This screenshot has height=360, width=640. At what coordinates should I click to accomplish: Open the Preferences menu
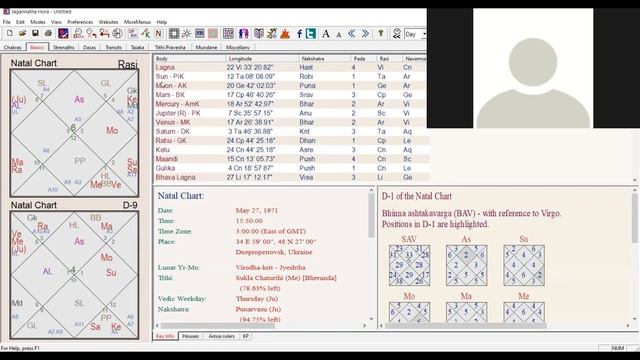(80, 22)
